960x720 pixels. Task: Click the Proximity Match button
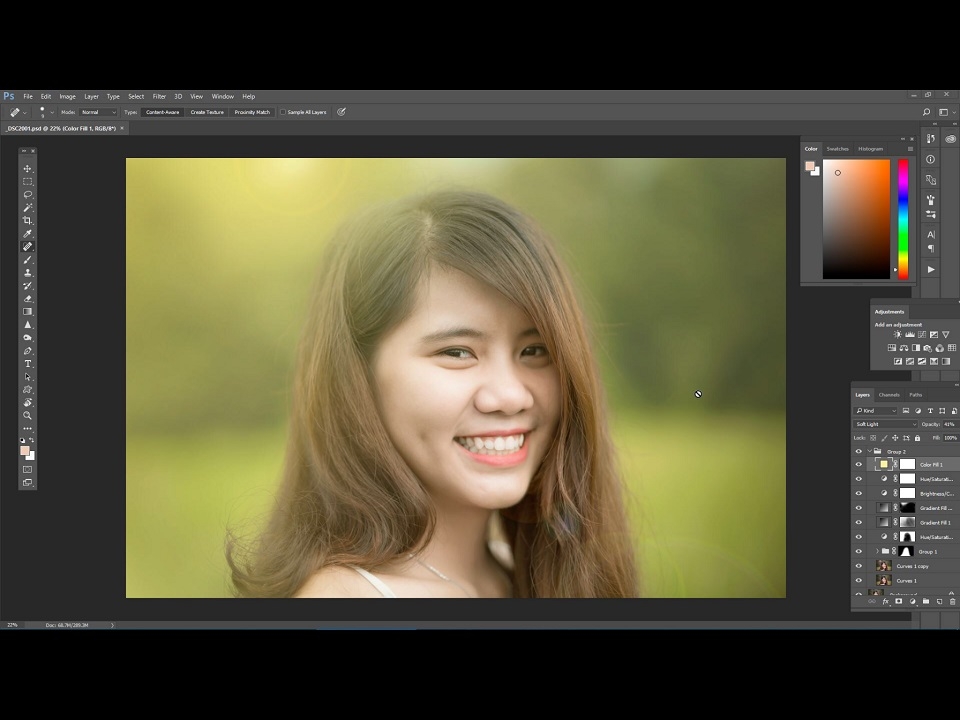[252, 112]
